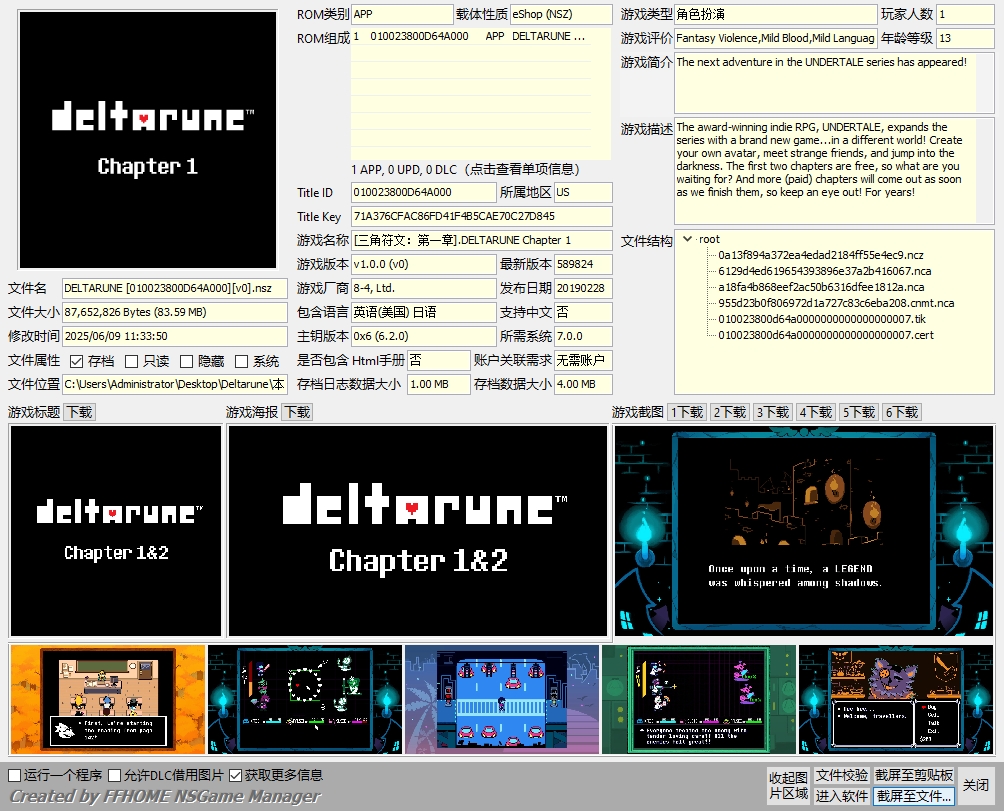
Task: Click 下载 next to 游戏海报
Action: tap(296, 412)
